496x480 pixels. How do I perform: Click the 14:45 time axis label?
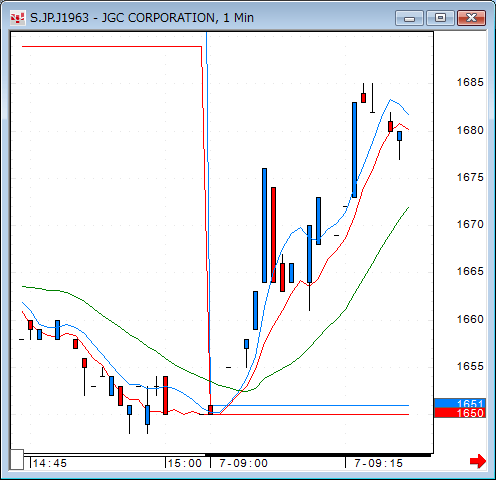(x=49, y=463)
